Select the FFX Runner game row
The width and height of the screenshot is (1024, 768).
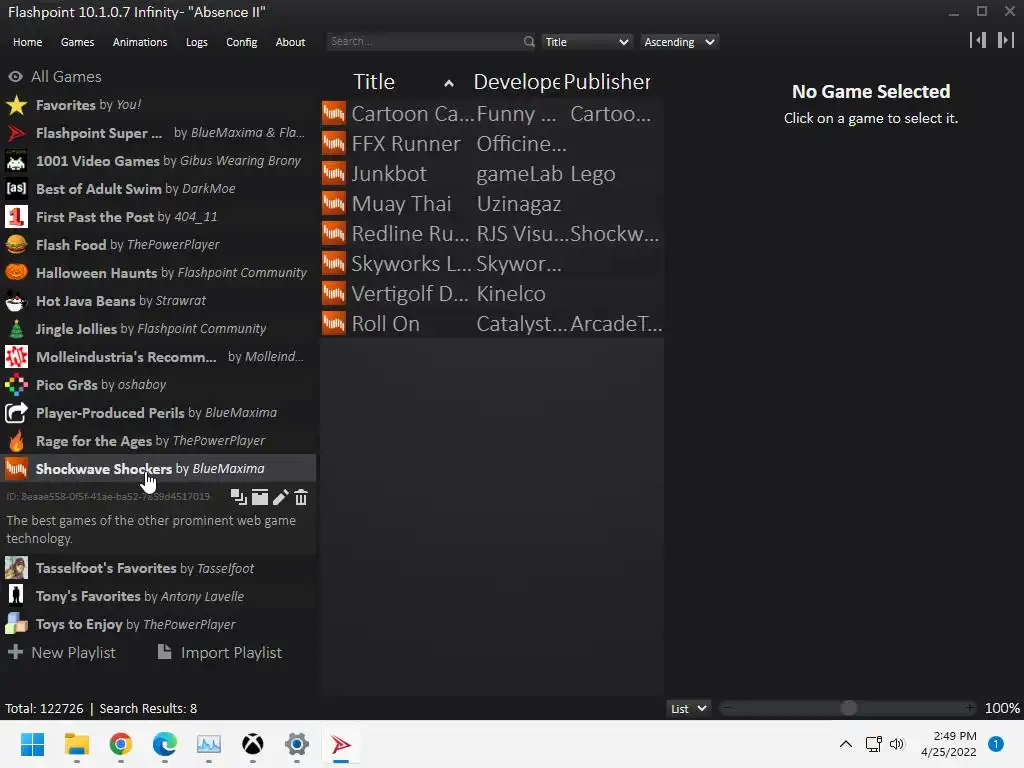pos(492,144)
